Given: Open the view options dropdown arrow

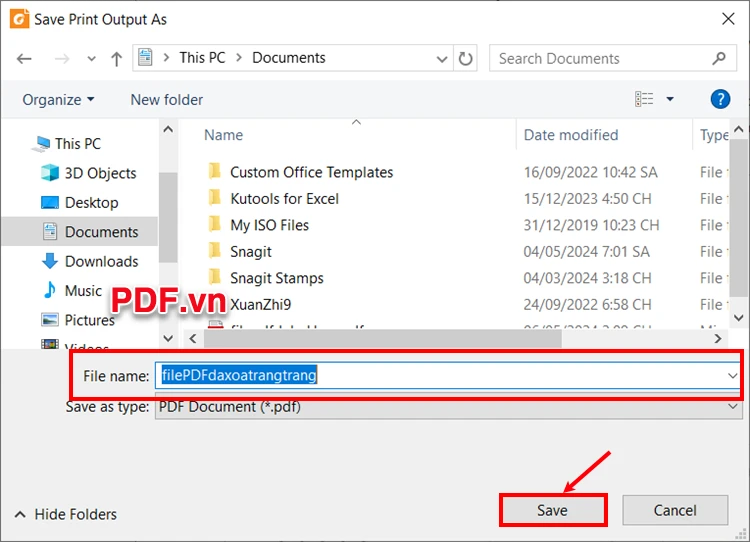Looking at the screenshot, I should point(670,99).
